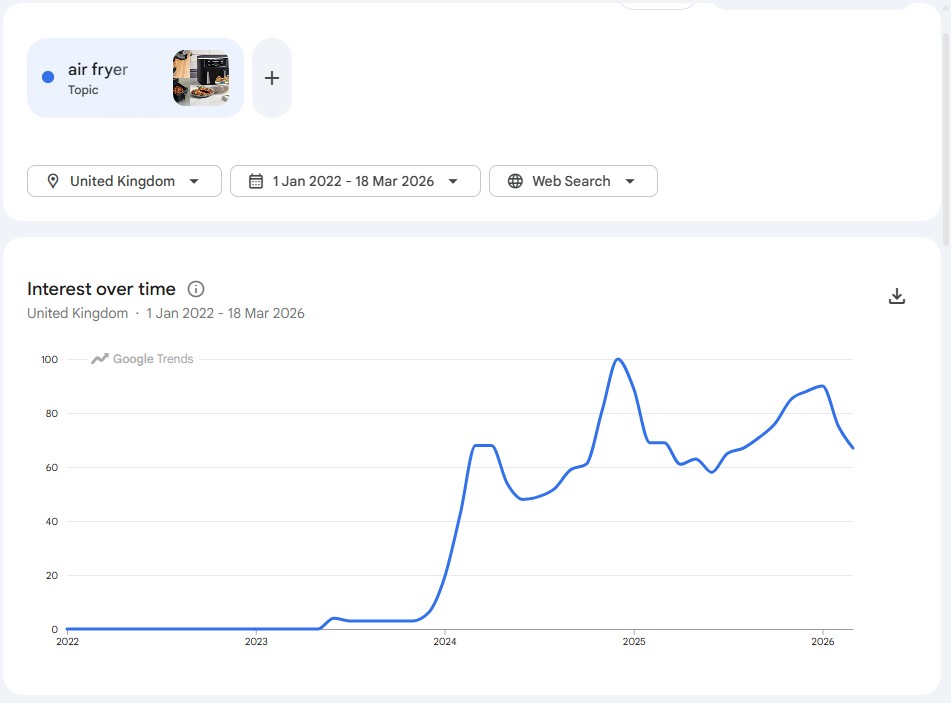Click the chart subtitle United Kingdom date range
The width and height of the screenshot is (951, 703).
[x=166, y=313]
